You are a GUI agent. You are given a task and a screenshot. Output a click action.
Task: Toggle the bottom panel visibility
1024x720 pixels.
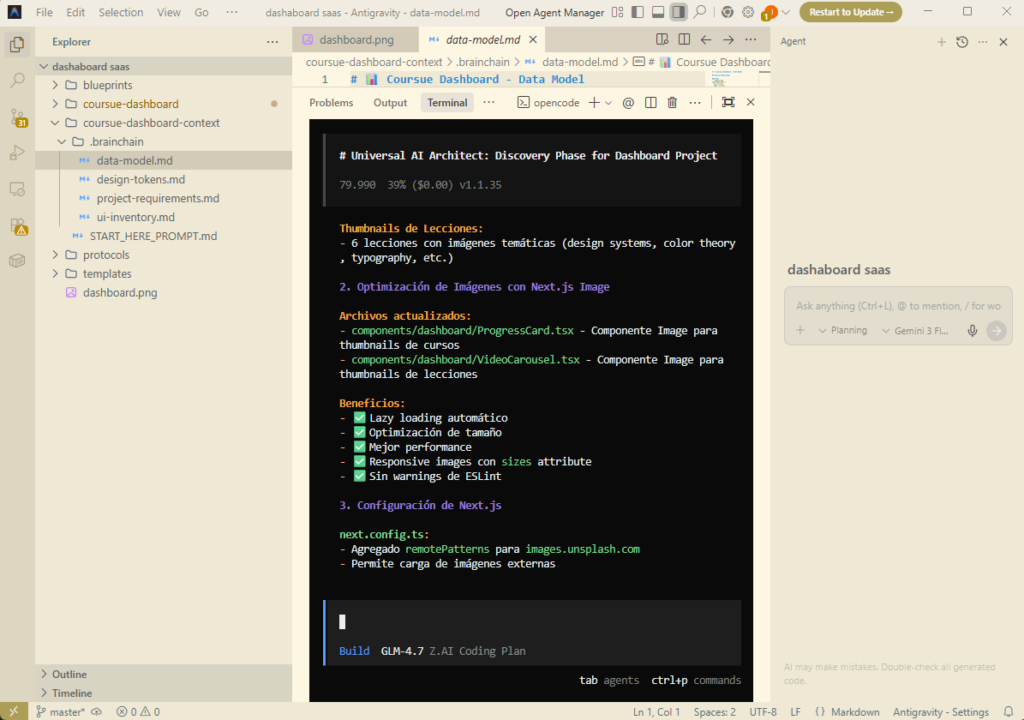coord(658,12)
